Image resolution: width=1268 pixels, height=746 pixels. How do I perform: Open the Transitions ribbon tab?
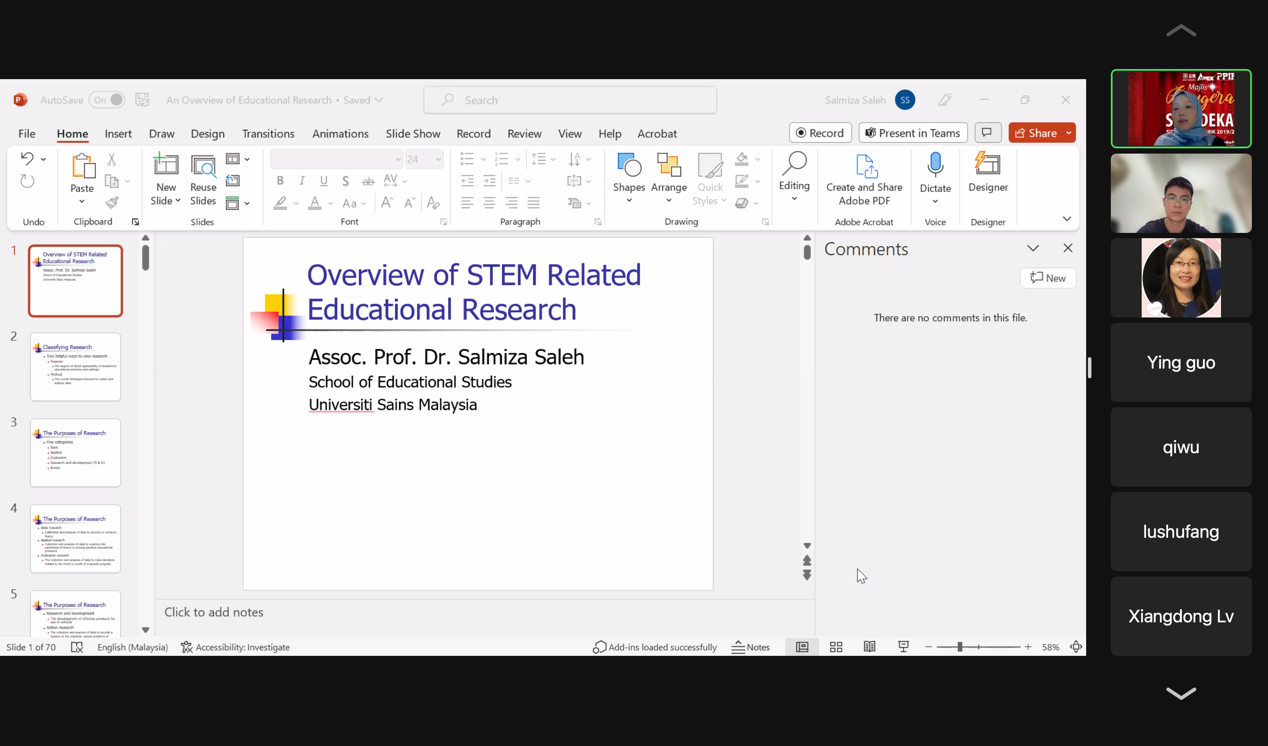tap(268, 133)
